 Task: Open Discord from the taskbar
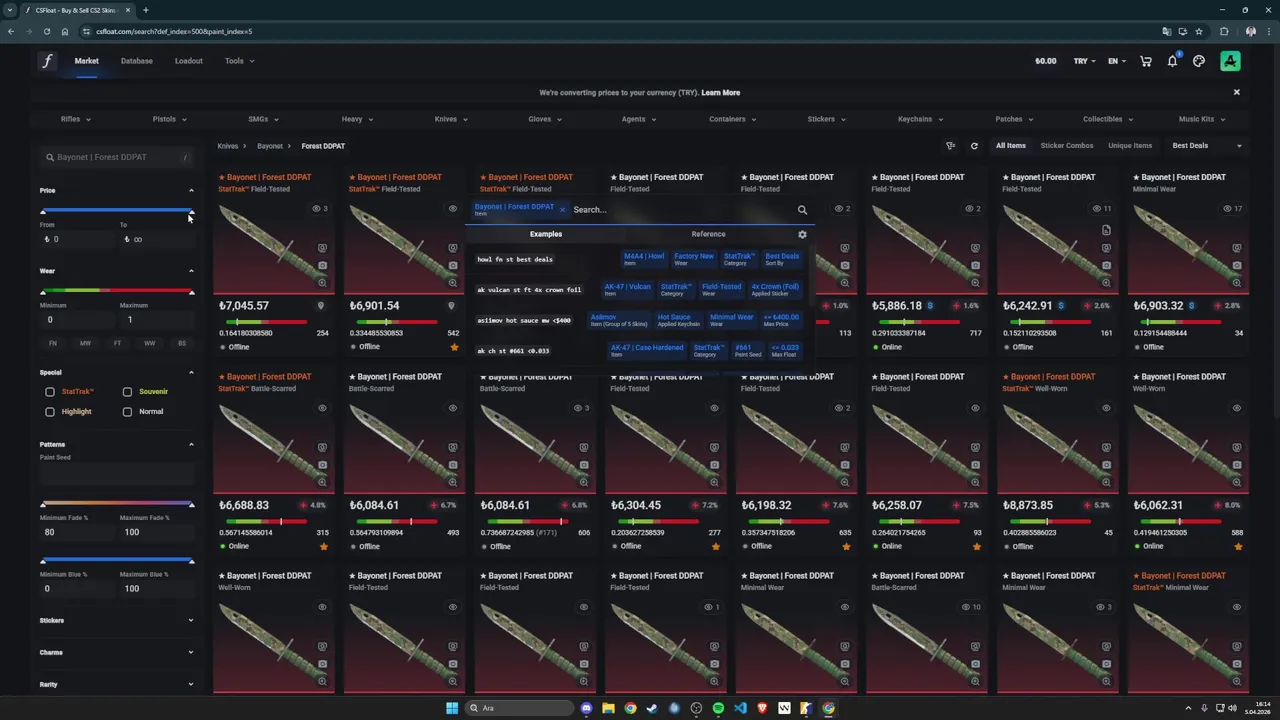coord(586,708)
